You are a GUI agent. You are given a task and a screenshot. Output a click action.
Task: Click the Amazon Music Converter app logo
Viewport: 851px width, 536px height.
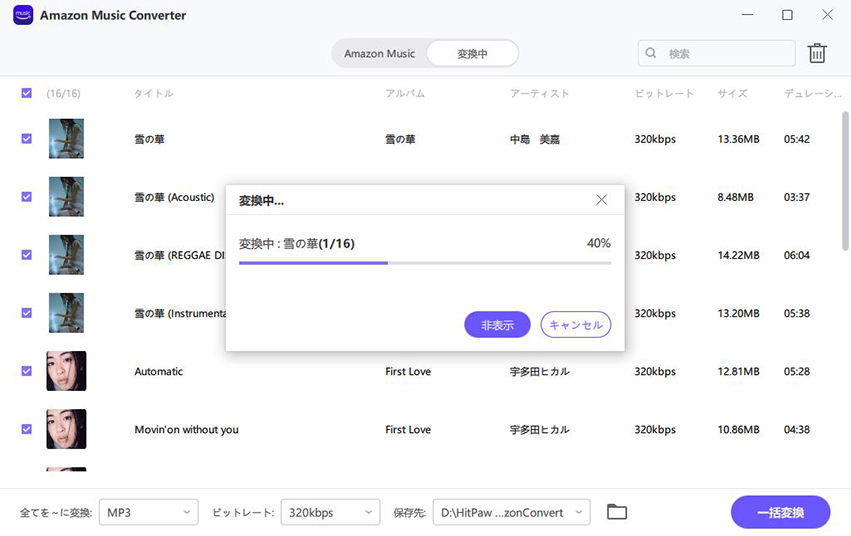pos(23,15)
